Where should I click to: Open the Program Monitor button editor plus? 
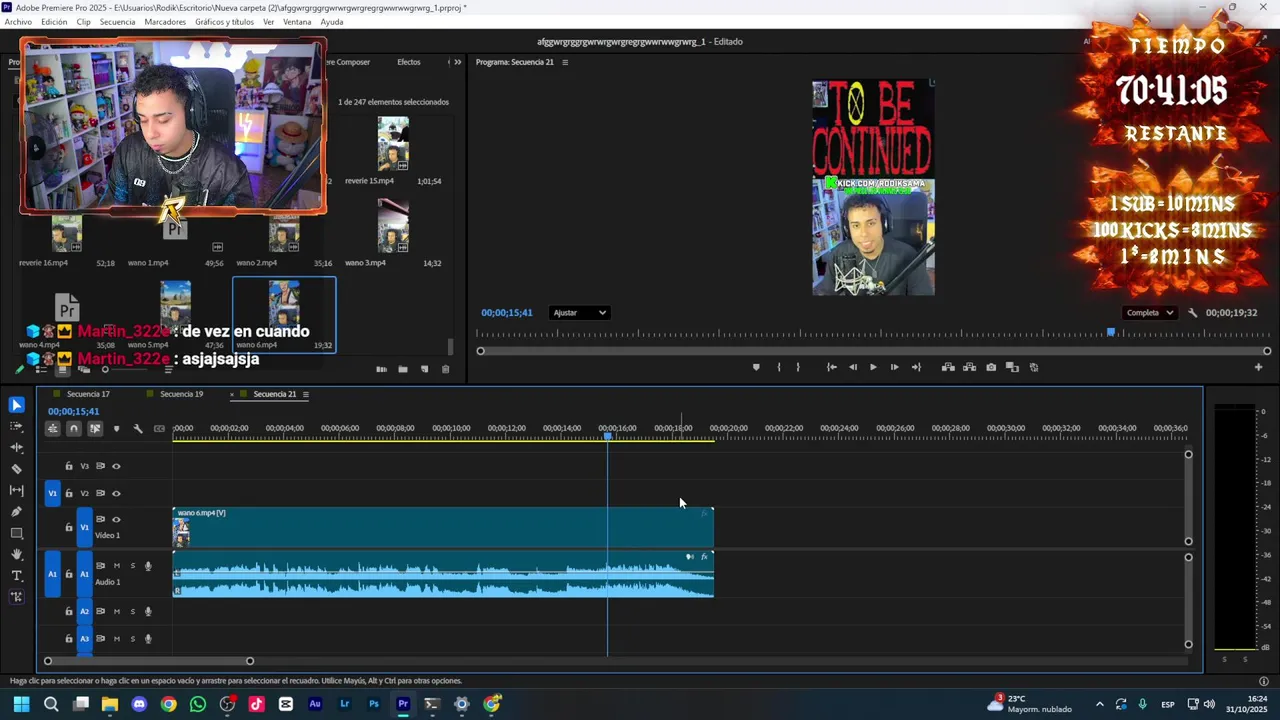1258,367
